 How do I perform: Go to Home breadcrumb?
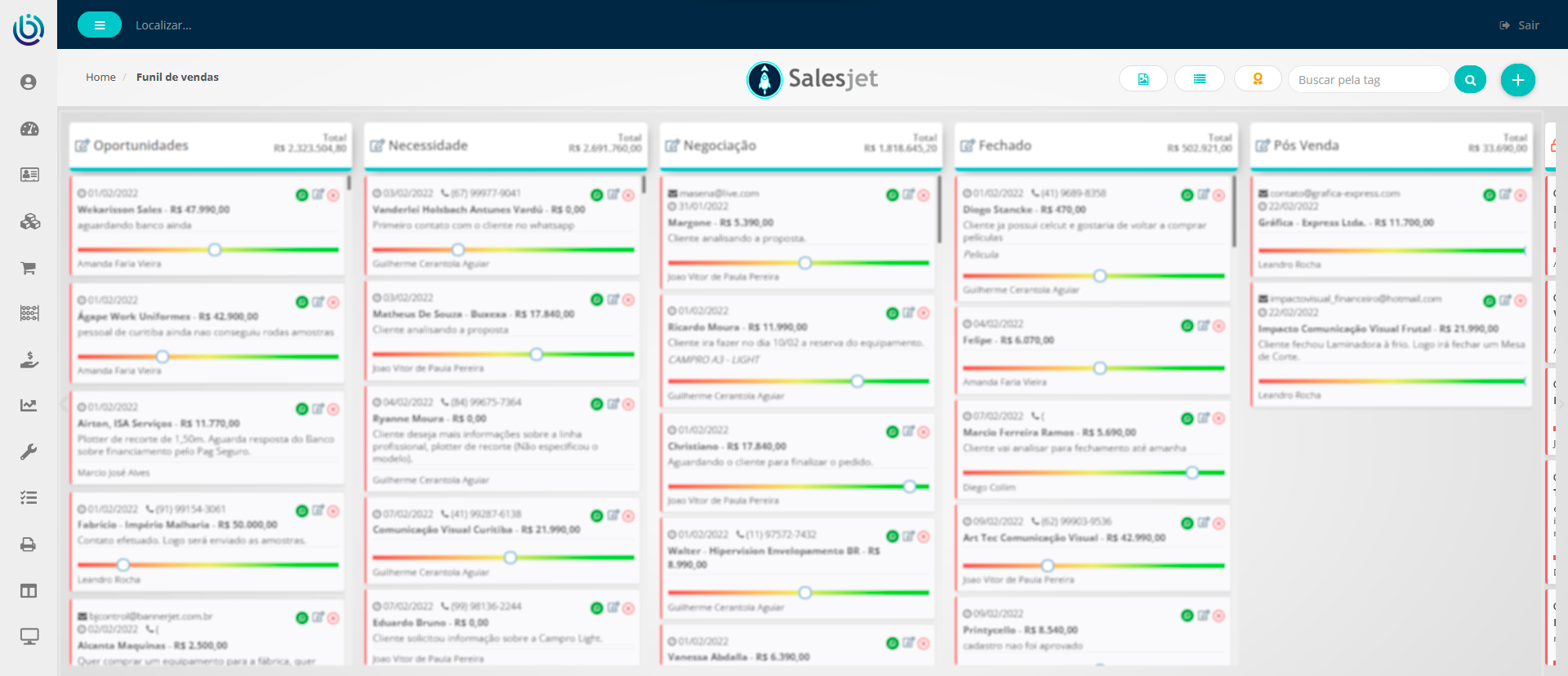[x=100, y=77]
